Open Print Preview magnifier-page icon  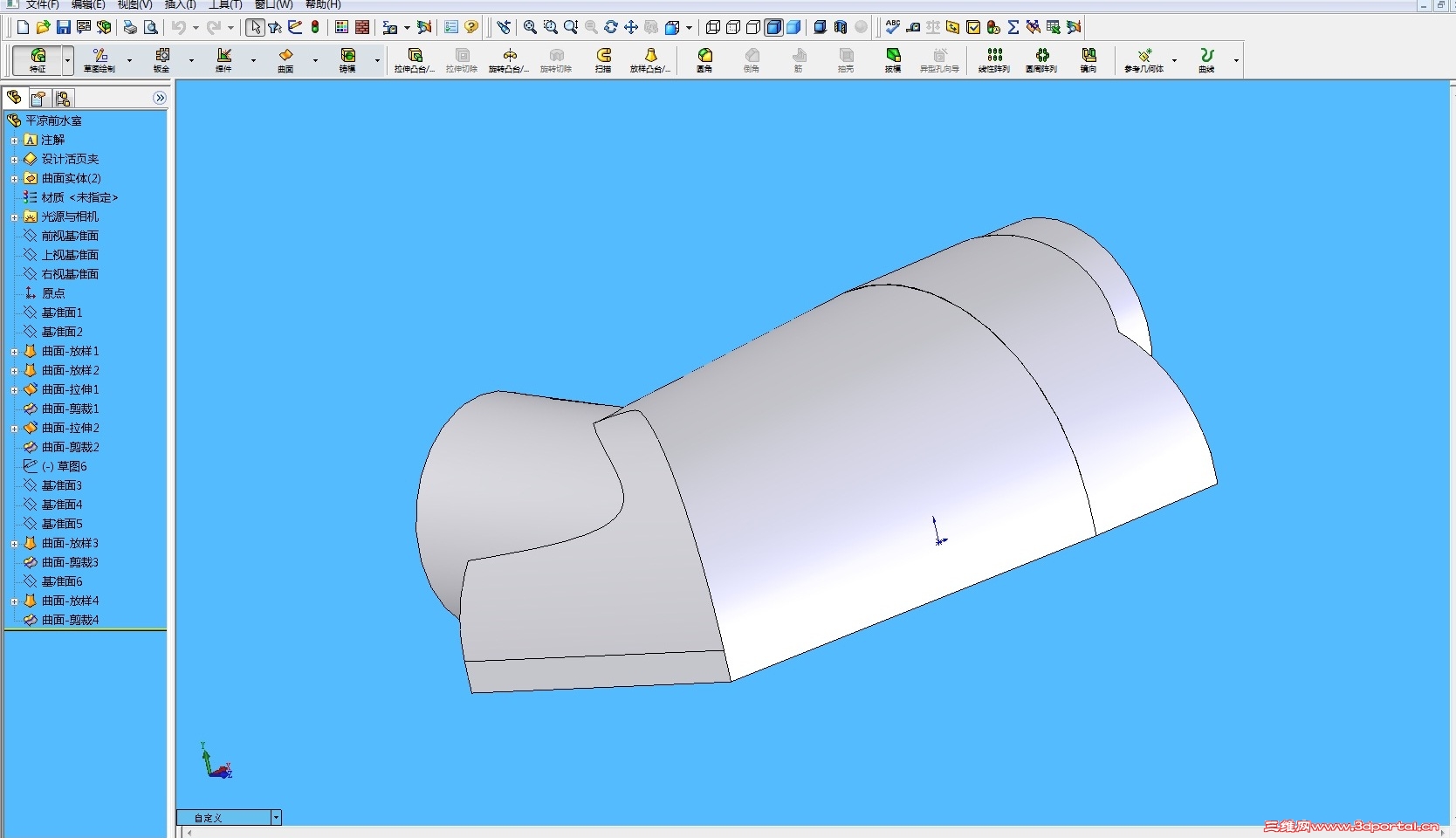150,28
